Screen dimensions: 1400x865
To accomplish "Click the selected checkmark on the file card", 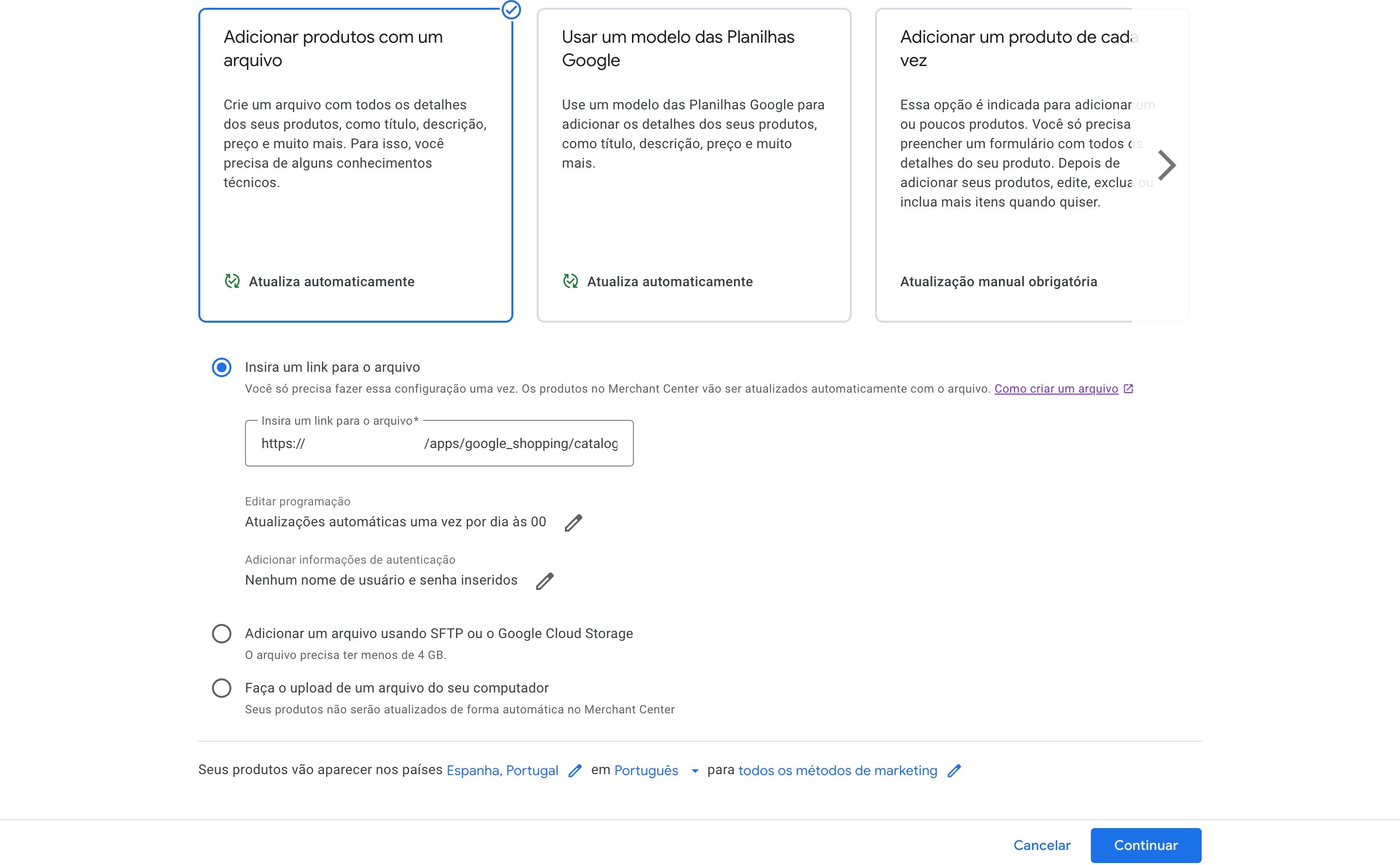I will (511, 10).
